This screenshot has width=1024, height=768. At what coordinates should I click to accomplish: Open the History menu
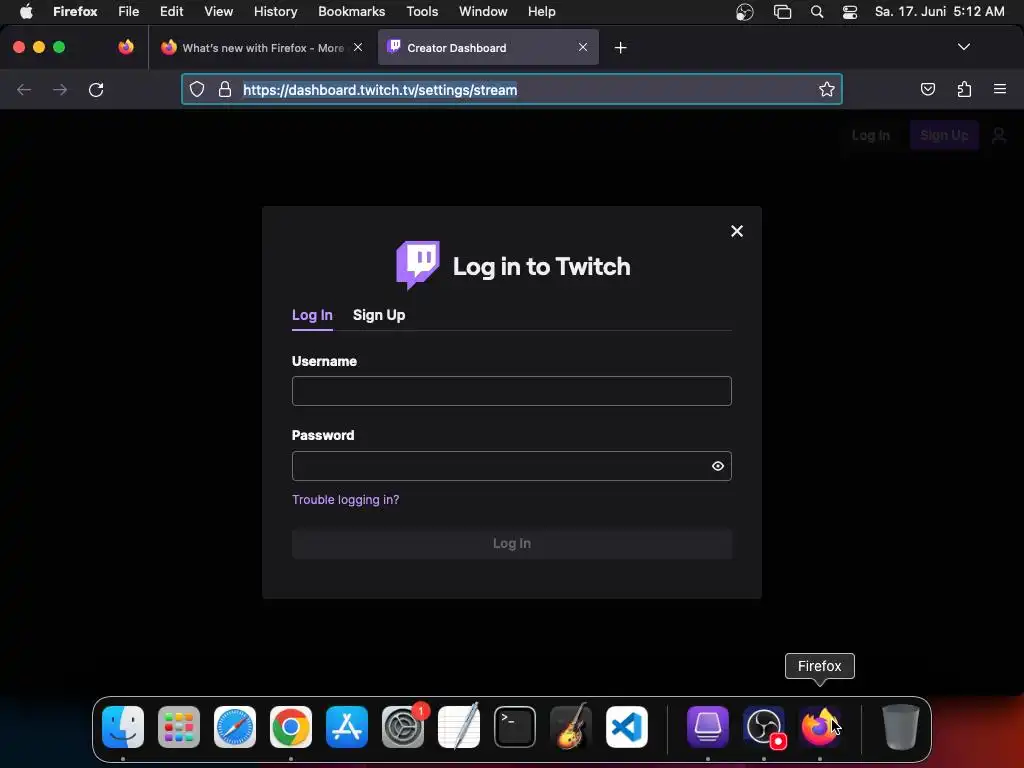coord(275,12)
